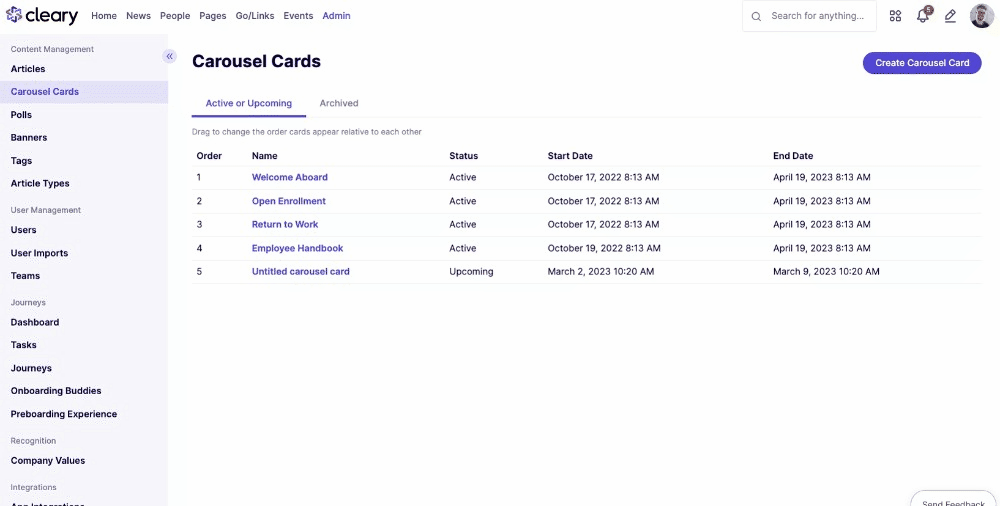
Task: Open Pages in top navigation
Action: (213, 16)
